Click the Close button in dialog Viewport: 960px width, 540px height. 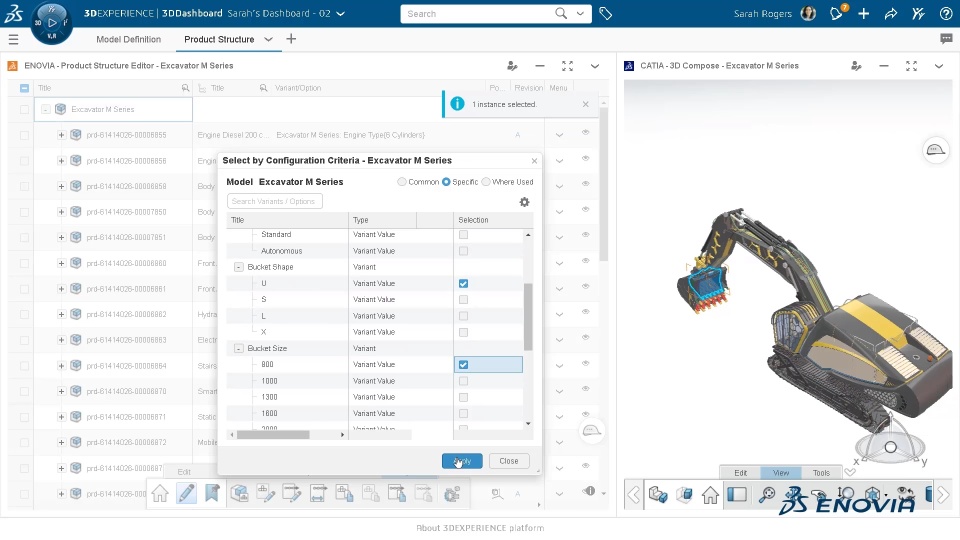(x=509, y=461)
